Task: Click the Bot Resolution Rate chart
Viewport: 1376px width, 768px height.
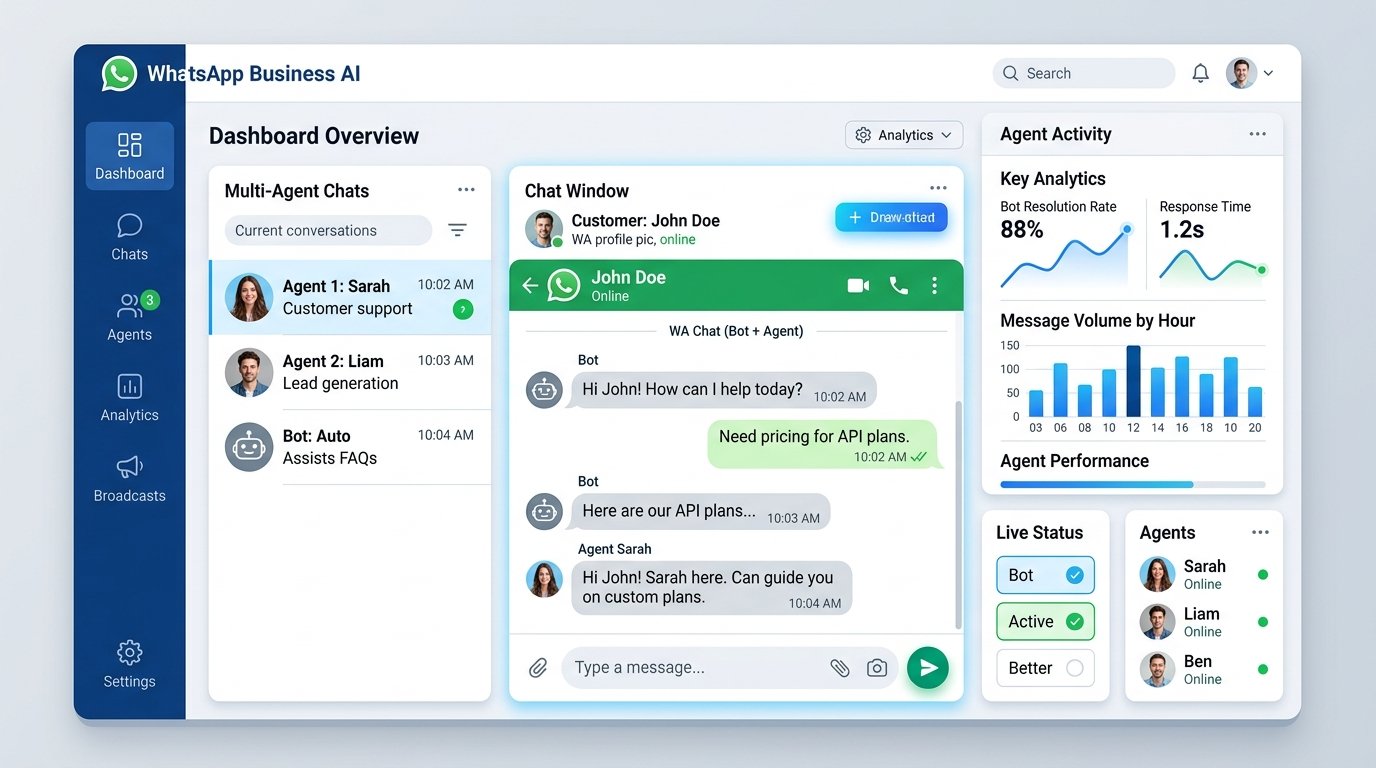Action: [1066, 256]
